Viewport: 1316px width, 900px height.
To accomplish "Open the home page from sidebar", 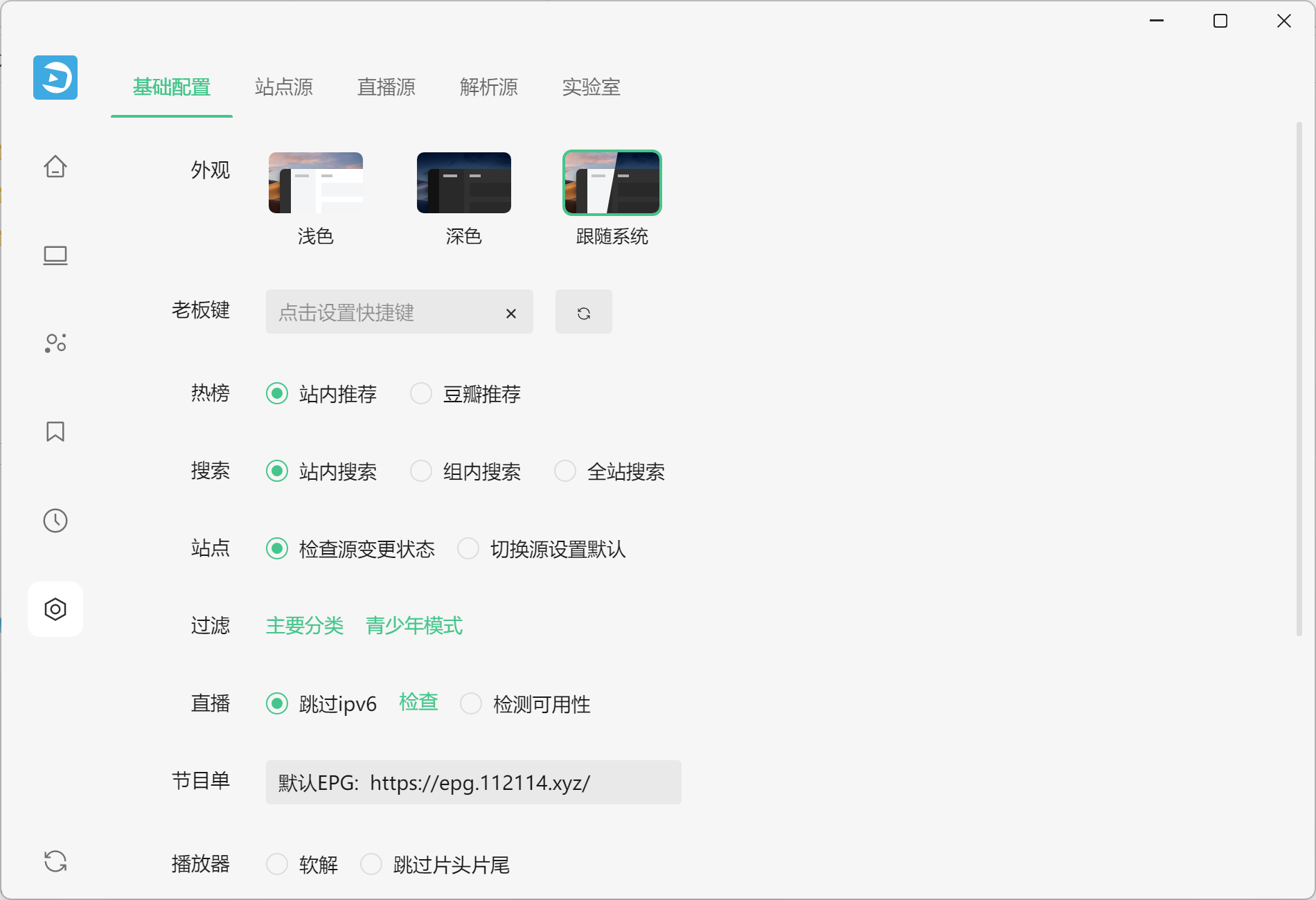I will click(55, 166).
